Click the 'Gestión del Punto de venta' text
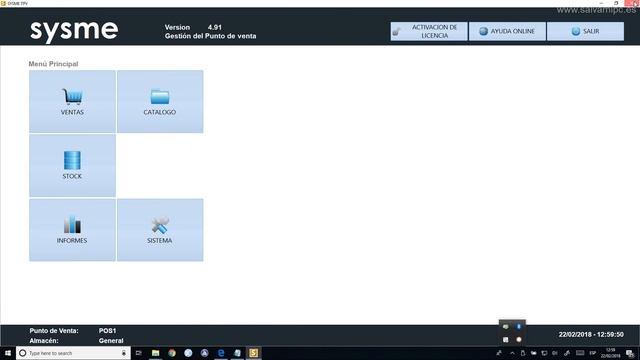640x360 pixels. 211,36
